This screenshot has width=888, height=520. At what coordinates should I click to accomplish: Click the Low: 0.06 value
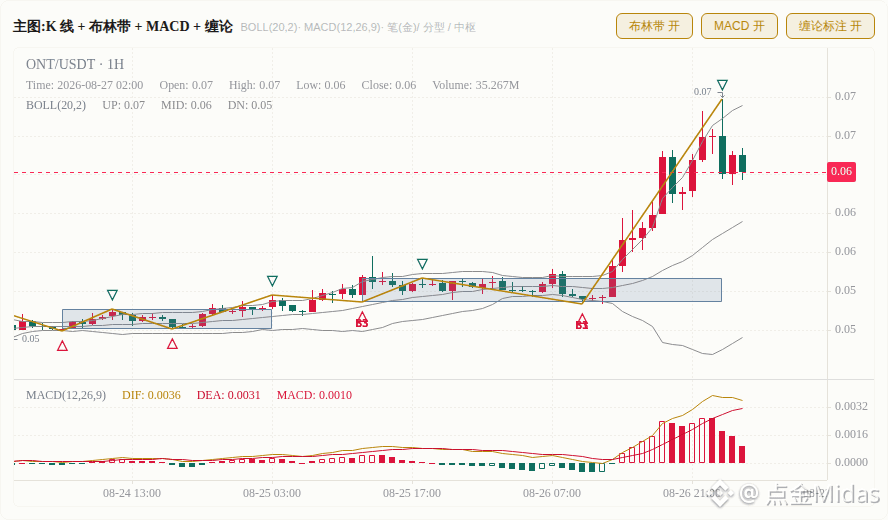point(321,85)
